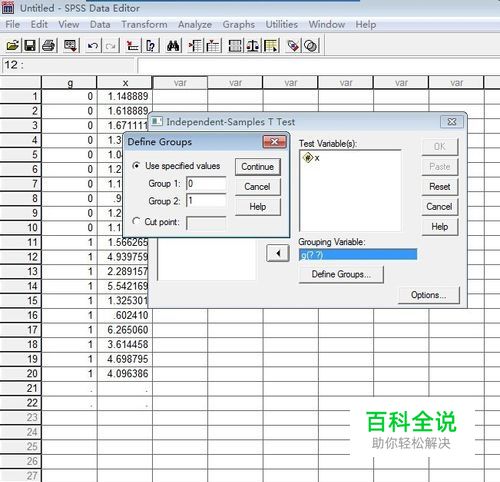The width and height of the screenshot is (500, 482).
Task: Click Reset in the Independent-Samples T Test dialog
Action: (x=440, y=187)
